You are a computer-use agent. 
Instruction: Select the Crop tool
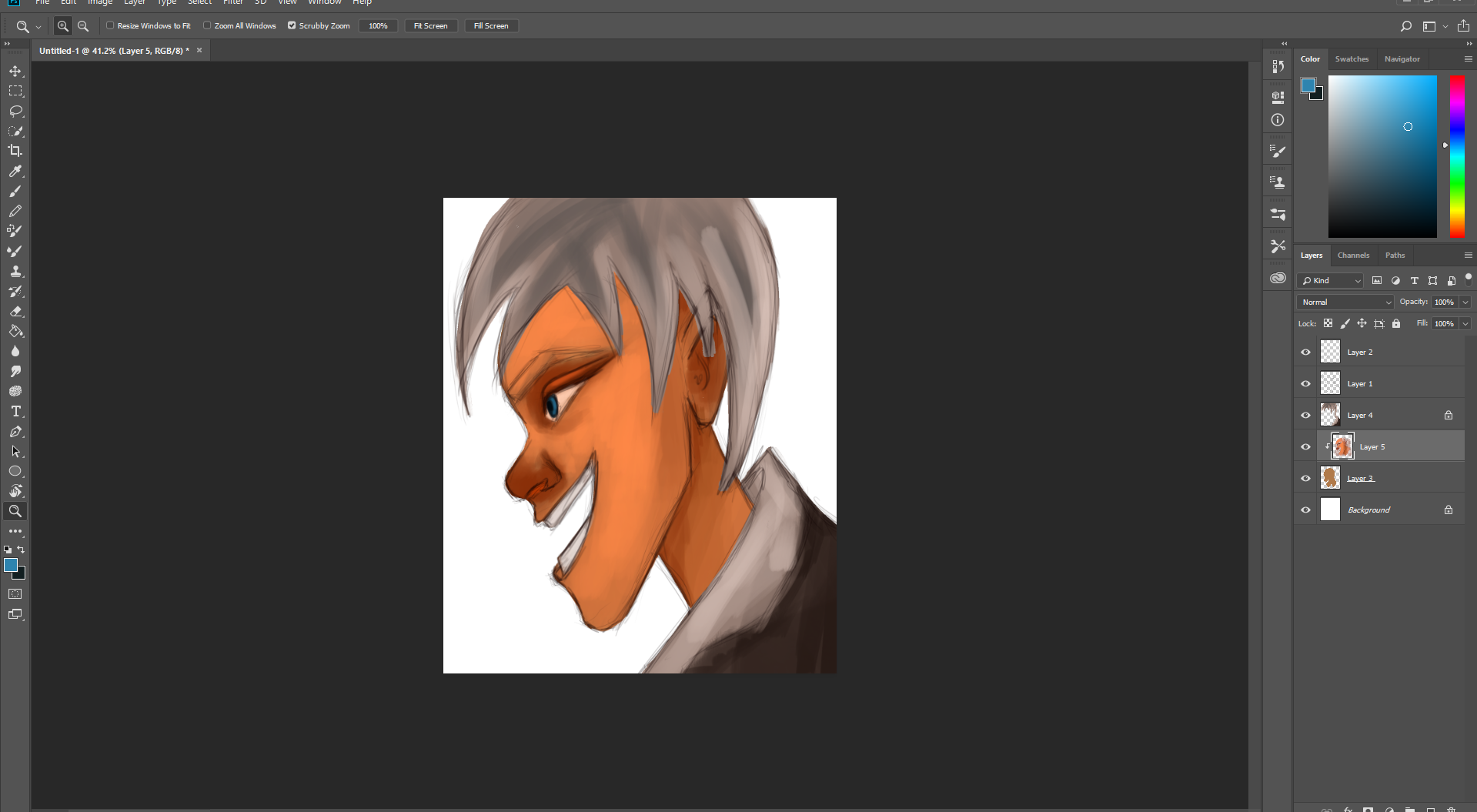[x=15, y=151]
